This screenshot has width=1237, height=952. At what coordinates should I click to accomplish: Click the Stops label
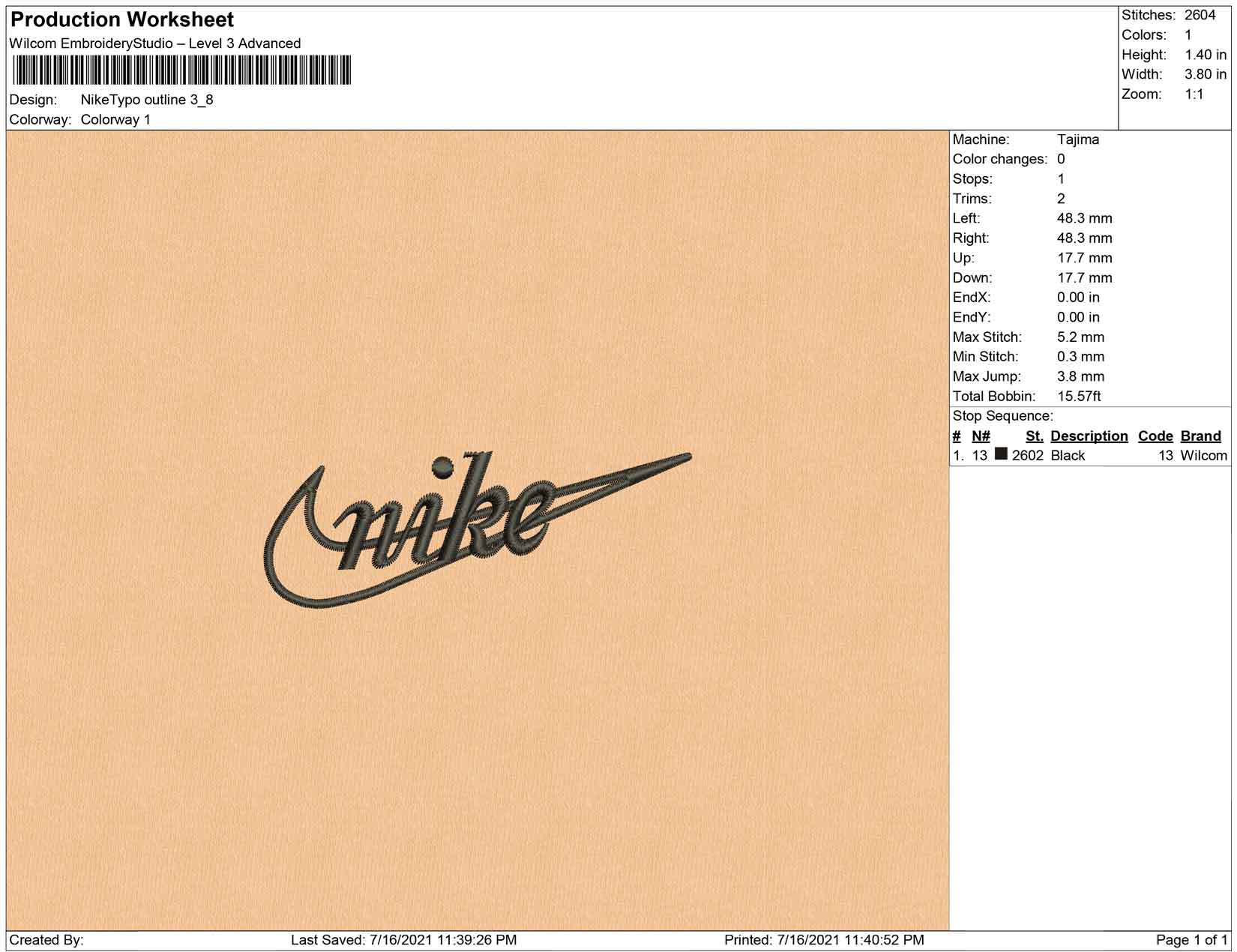(x=972, y=179)
